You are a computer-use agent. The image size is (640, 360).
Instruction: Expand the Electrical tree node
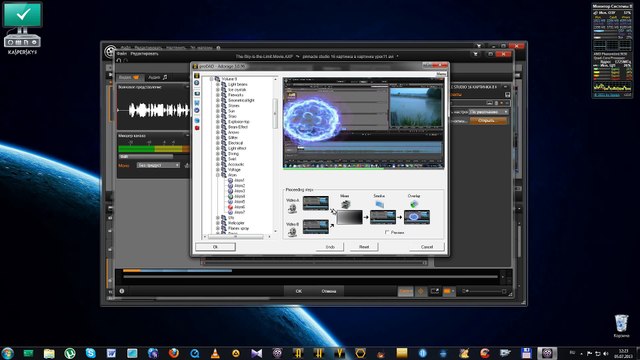point(218,143)
